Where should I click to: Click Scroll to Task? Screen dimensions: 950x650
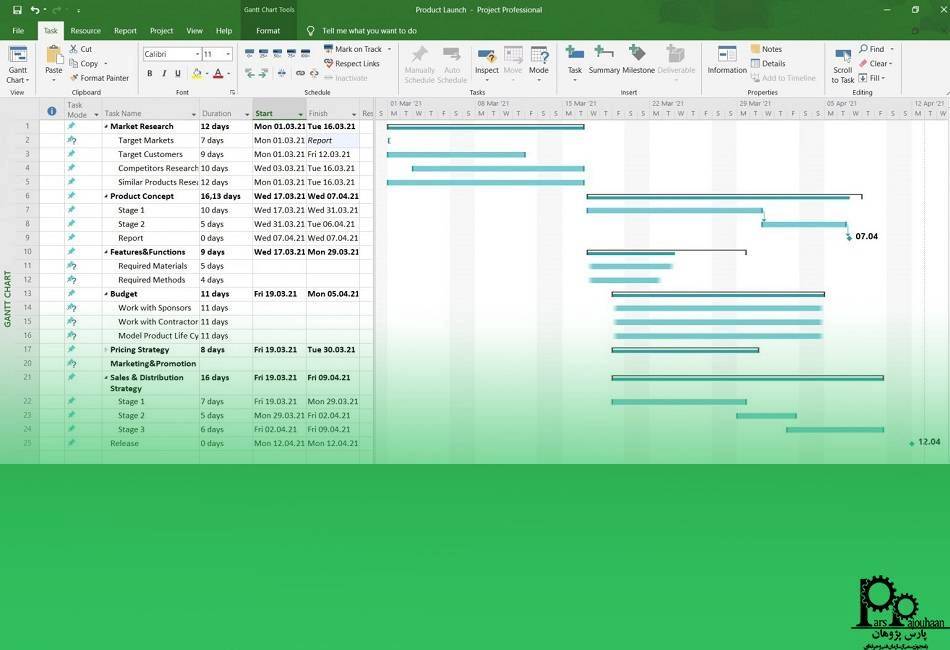pos(843,65)
